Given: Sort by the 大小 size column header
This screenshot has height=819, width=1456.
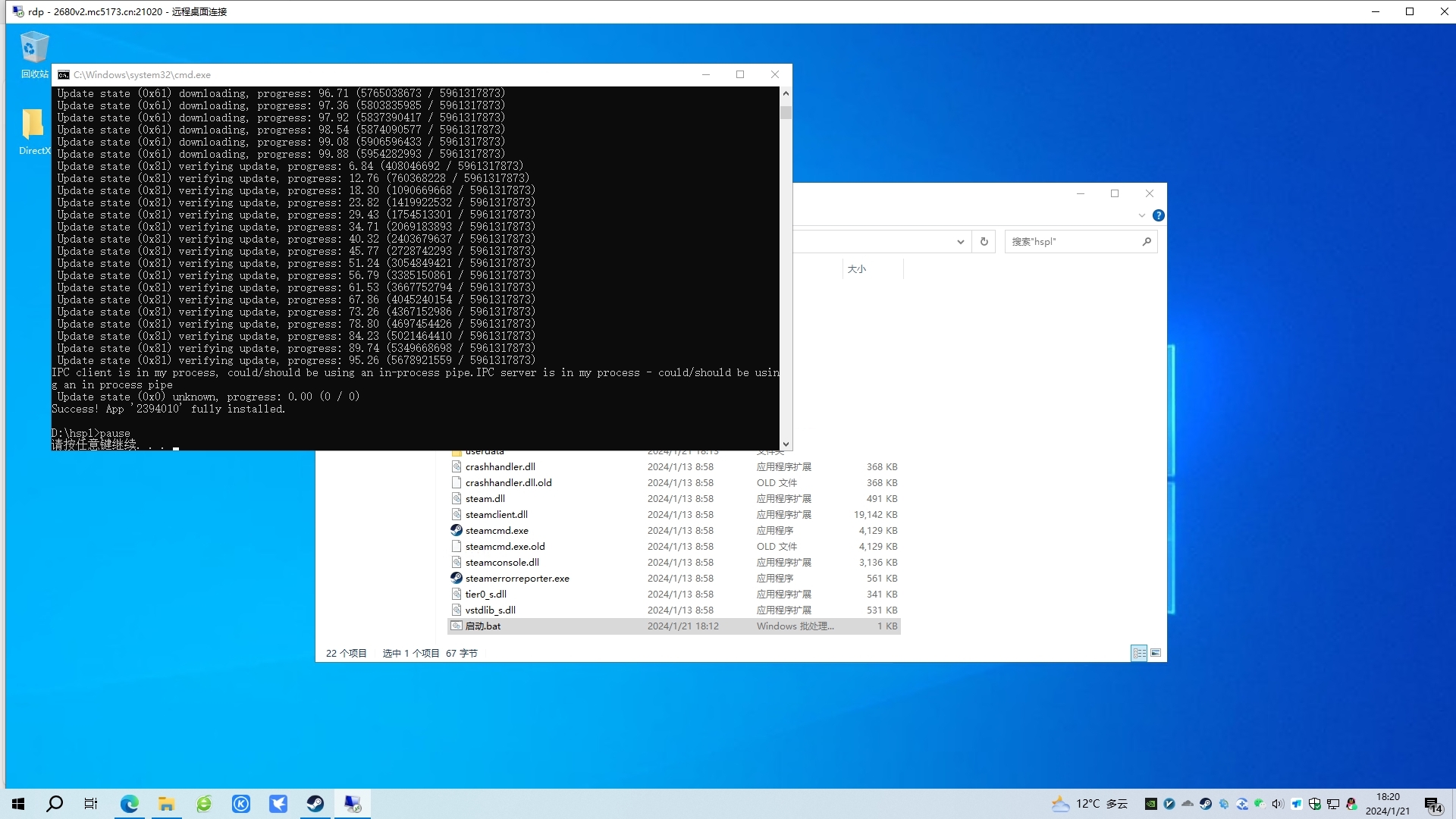Looking at the screenshot, I should click(x=872, y=269).
